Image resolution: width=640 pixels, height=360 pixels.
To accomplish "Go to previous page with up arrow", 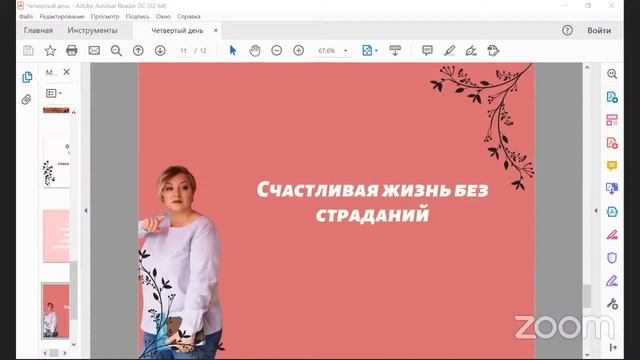I will tap(138, 51).
